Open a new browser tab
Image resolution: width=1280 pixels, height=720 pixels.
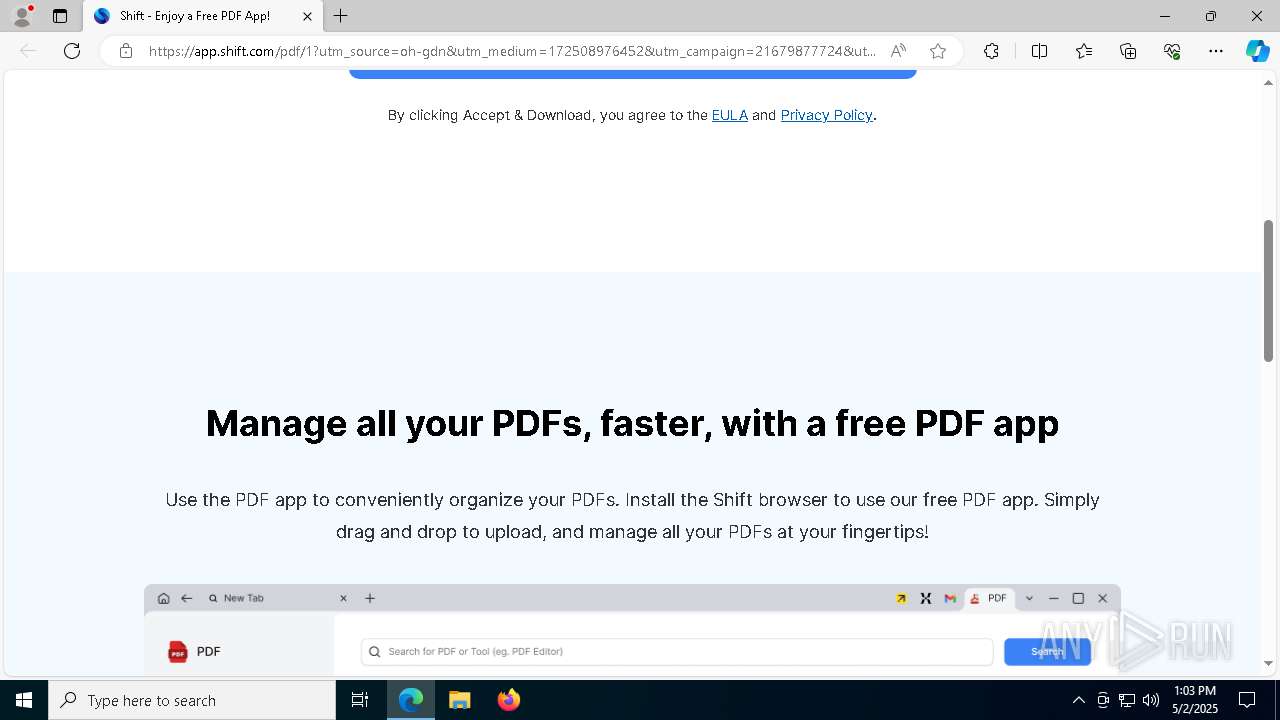click(x=341, y=16)
